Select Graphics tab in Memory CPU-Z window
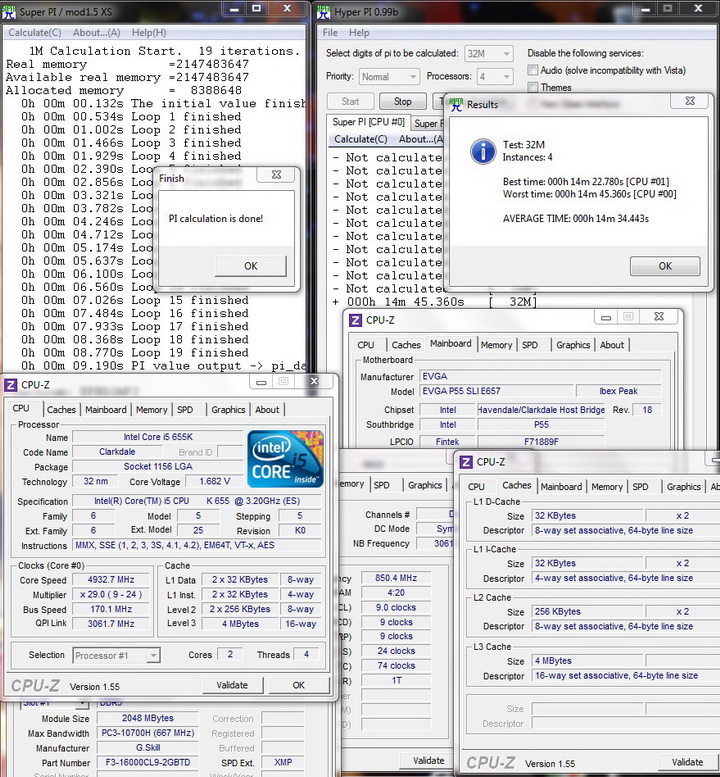The image size is (720, 777). coord(425,485)
